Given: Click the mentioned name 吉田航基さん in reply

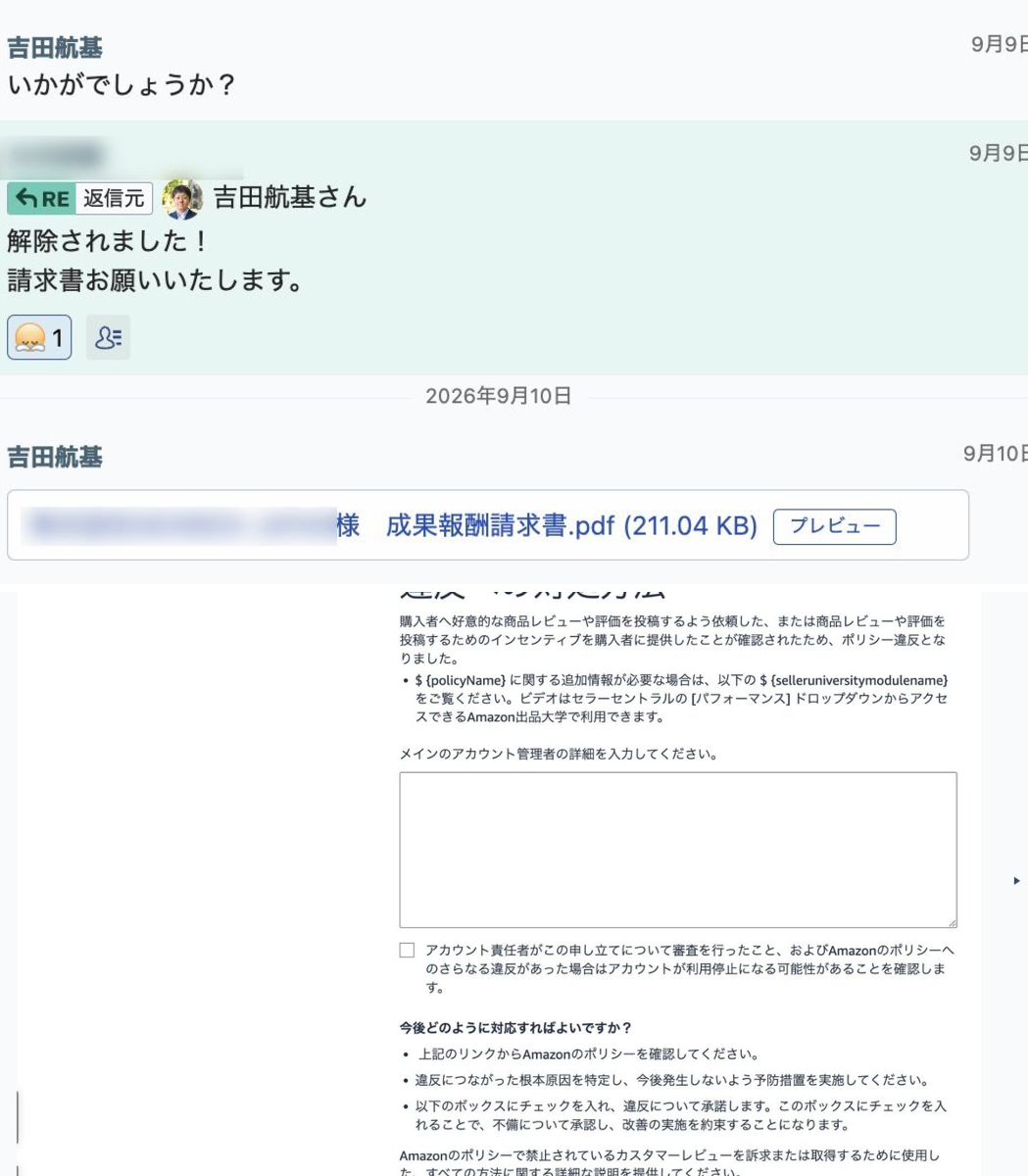Looking at the screenshot, I should click(290, 198).
